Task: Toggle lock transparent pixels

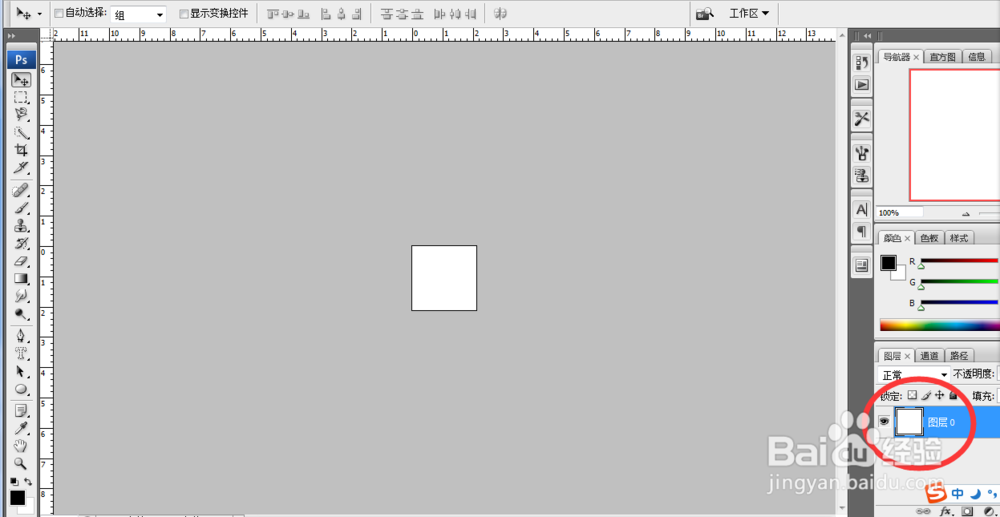Action: point(912,395)
